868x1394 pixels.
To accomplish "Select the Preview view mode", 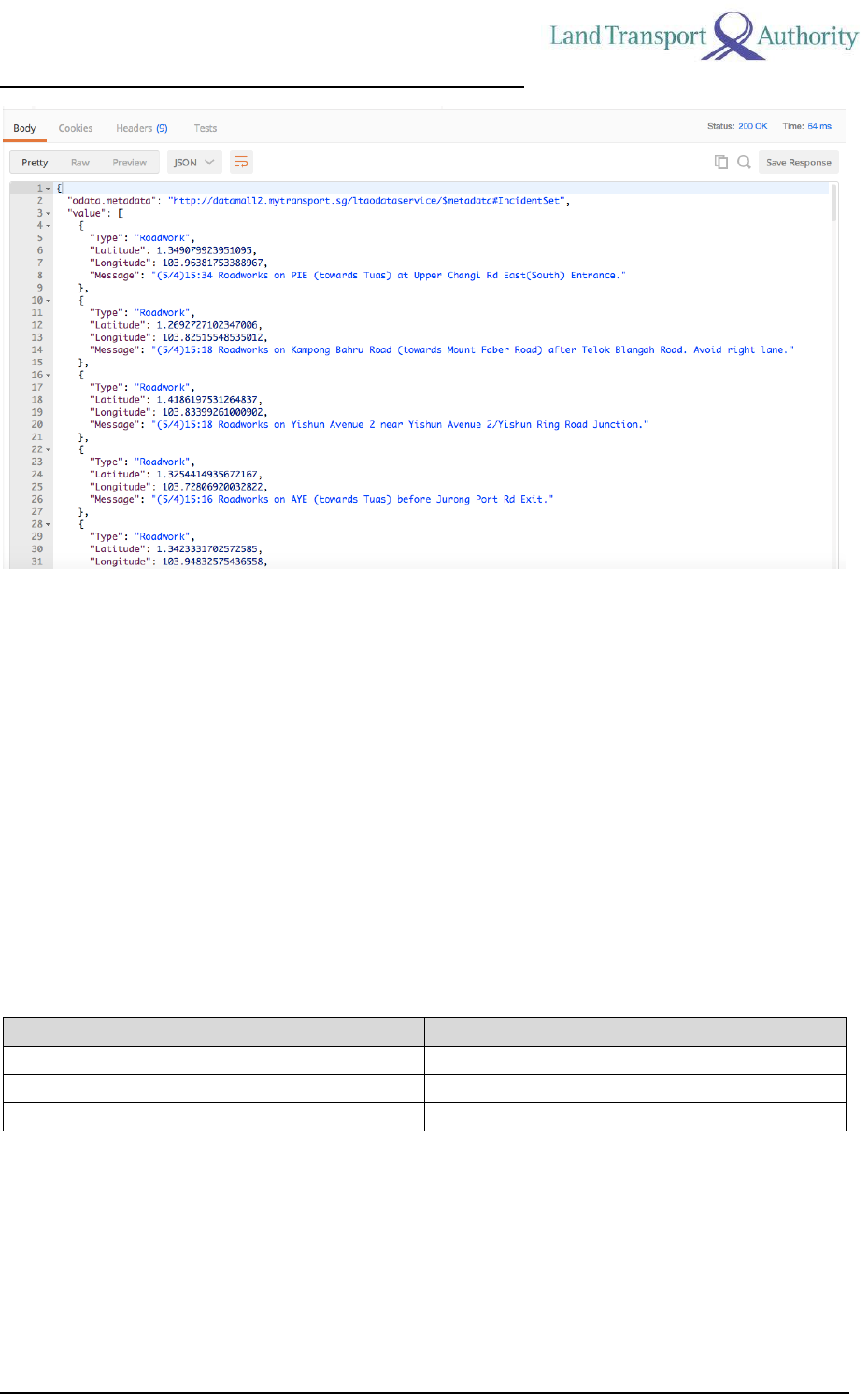I will [x=130, y=163].
